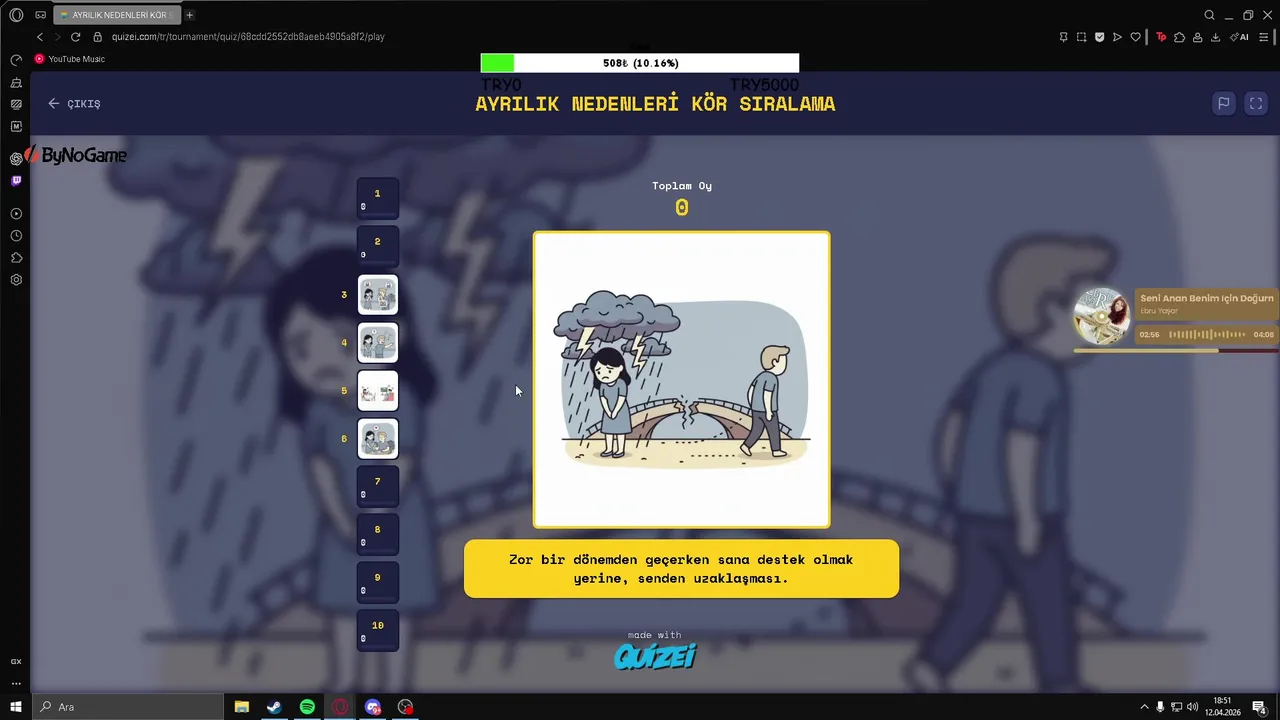Open the YouTube Music bookmark

pyautogui.click(x=70, y=59)
